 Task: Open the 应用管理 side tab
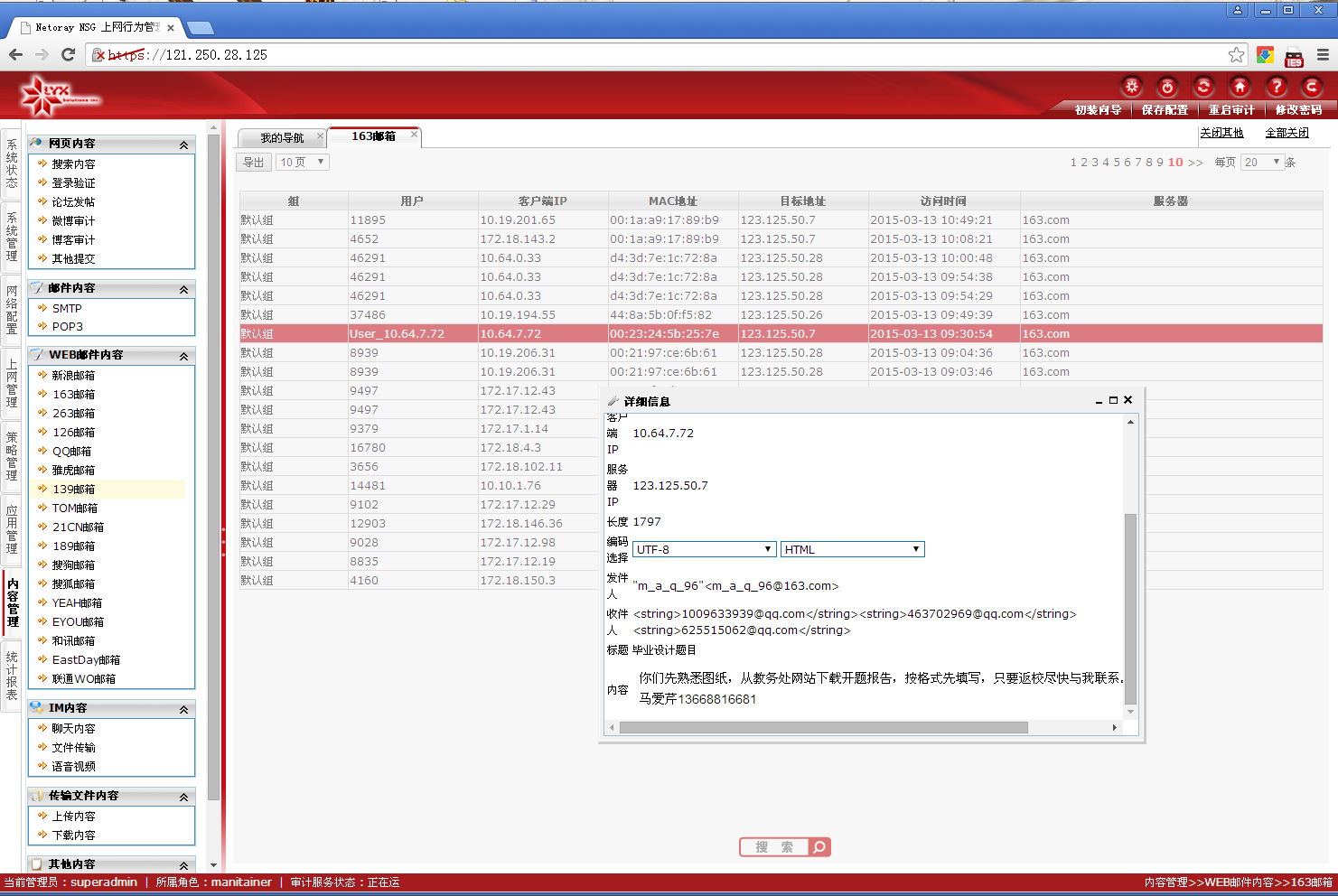click(11, 528)
